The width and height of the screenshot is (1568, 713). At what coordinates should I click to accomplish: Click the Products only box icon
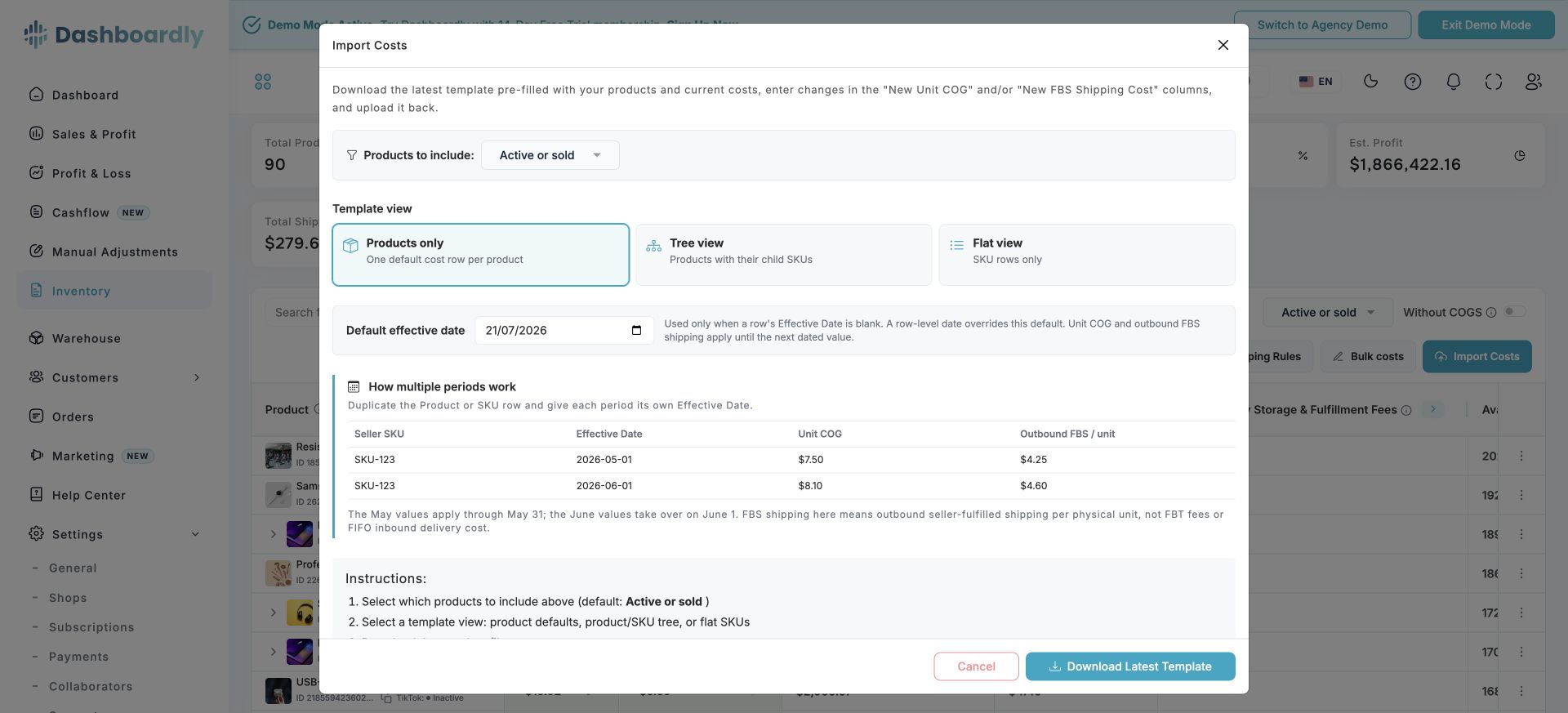[350, 245]
